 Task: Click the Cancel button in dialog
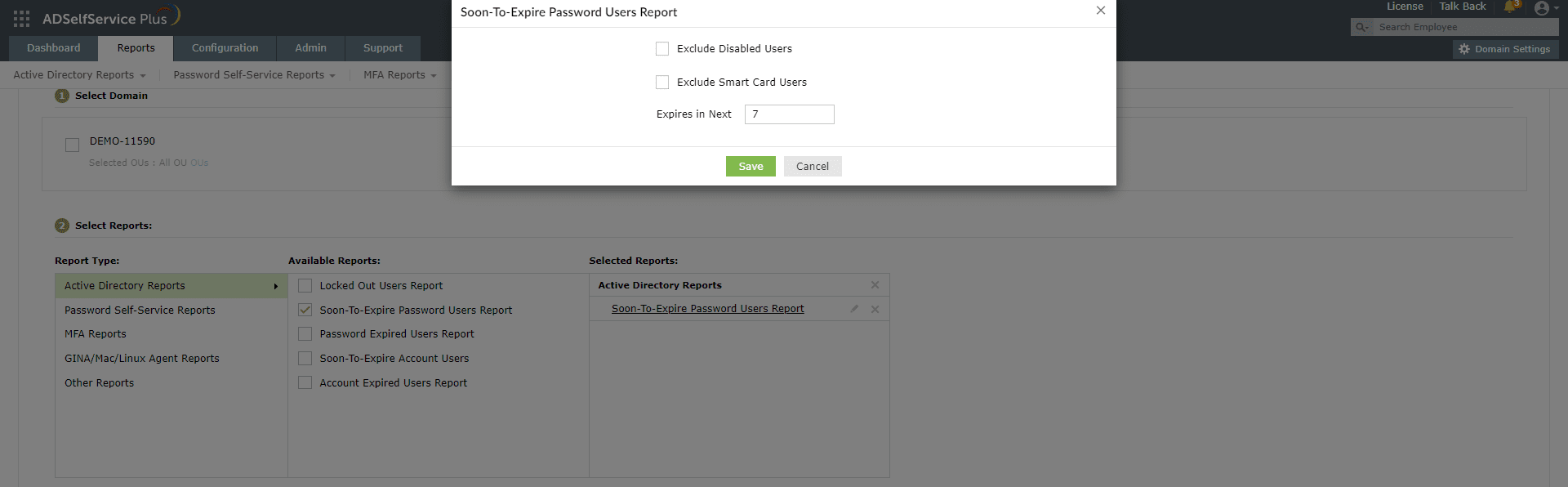pyautogui.click(x=812, y=167)
